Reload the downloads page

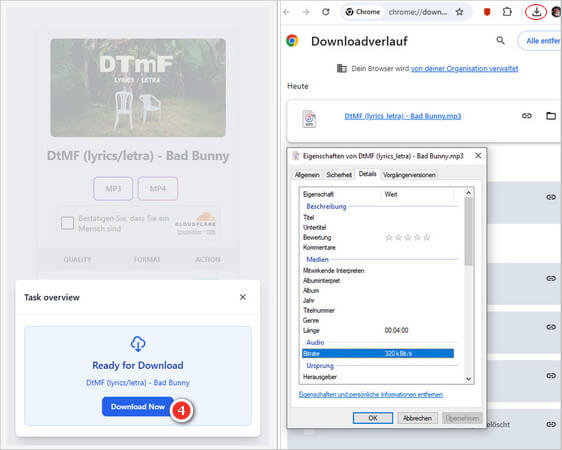pos(325,12)
